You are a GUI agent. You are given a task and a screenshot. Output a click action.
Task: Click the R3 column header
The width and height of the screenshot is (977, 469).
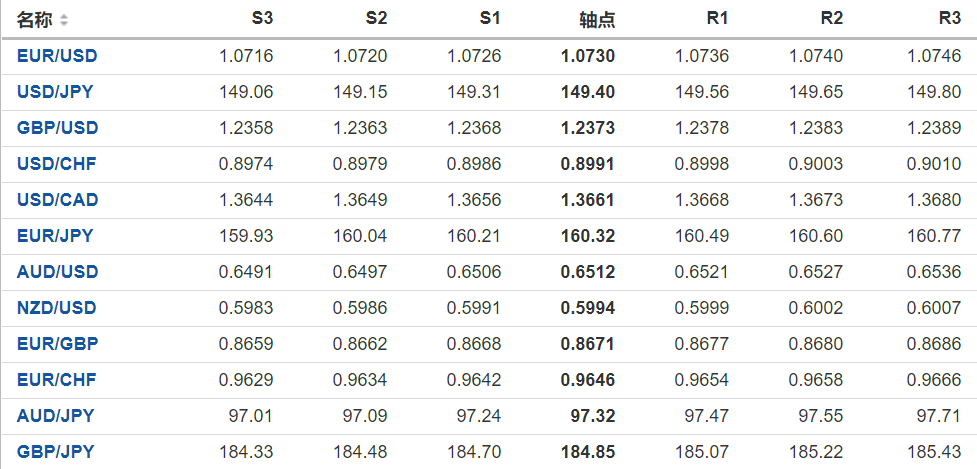950,19
